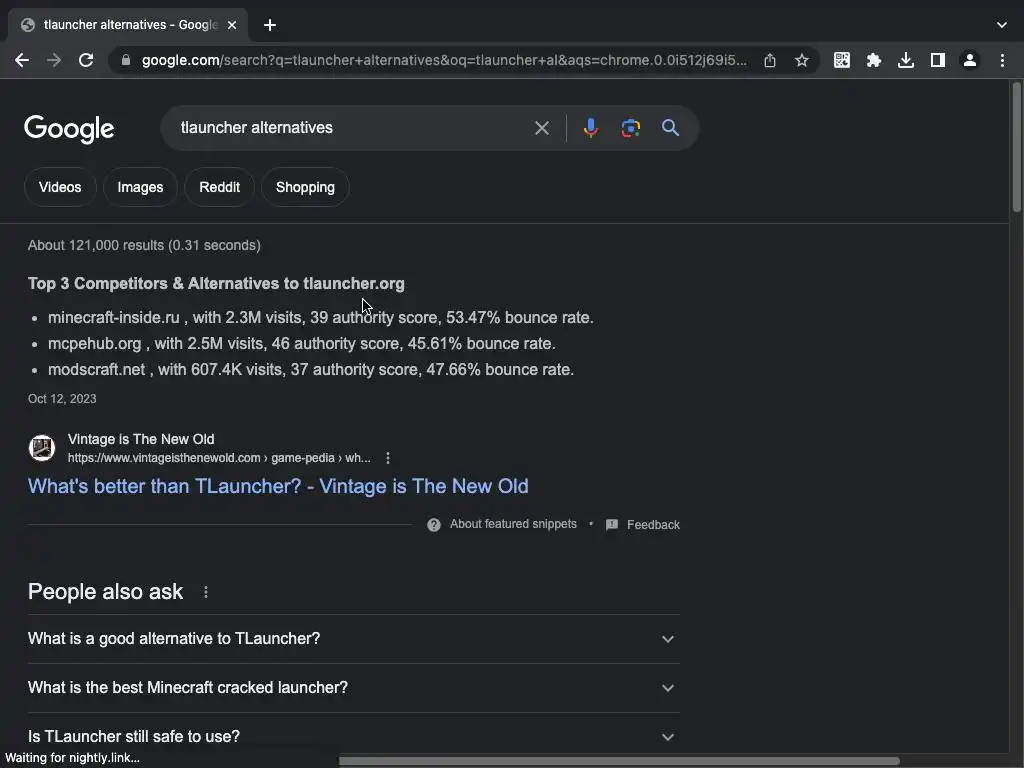Screen dimensions: 1024x768
Task: Open site info lock icon
Action: tap(126, 60)
